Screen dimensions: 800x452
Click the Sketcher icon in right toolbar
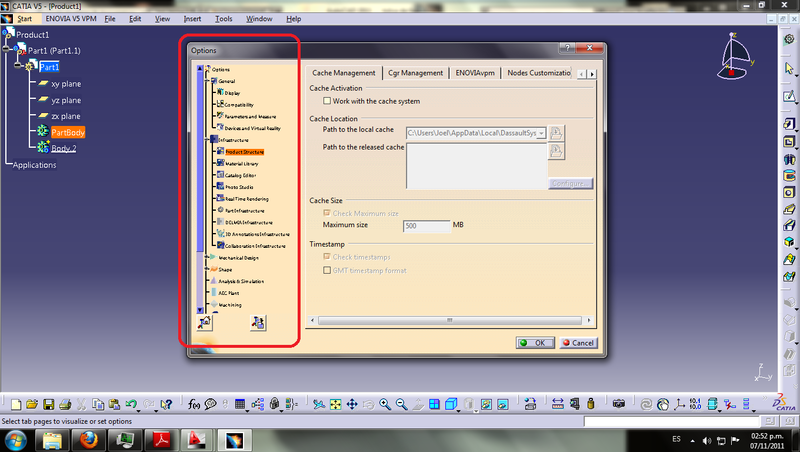coord(789,96)
